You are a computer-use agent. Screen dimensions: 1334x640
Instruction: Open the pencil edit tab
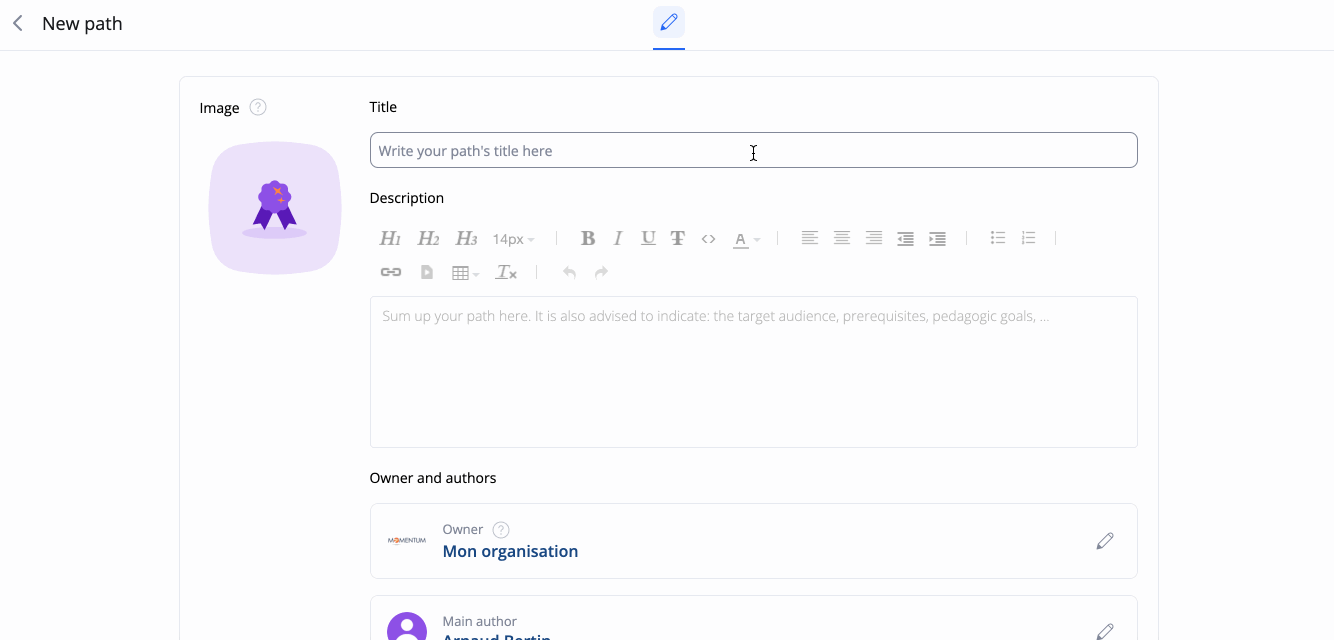pos(669,22)
